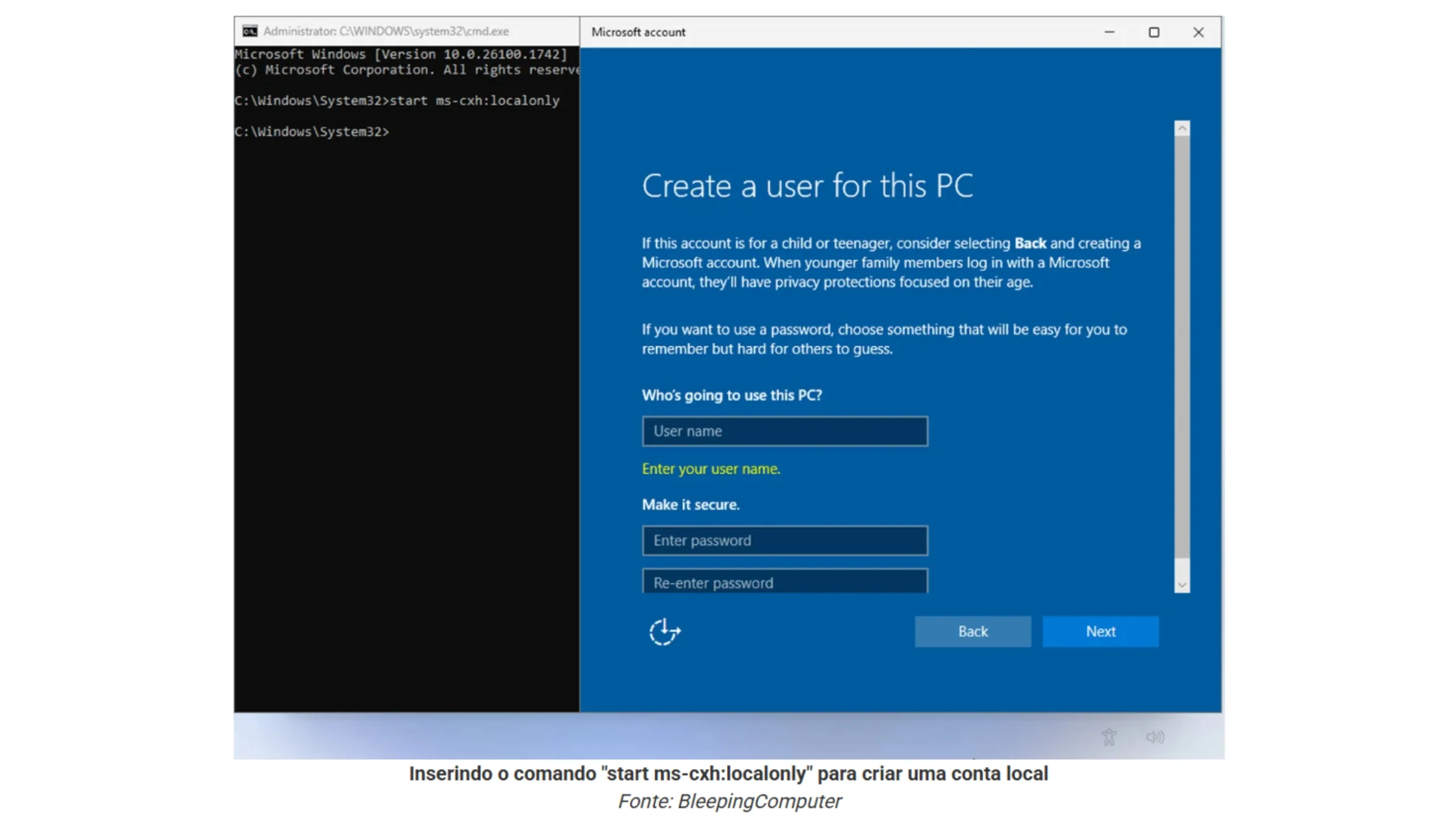Click the 'Microsoft account' window title
This screenshot has width=1456, height=819.
pyautogui.click(x=638, y=32)
